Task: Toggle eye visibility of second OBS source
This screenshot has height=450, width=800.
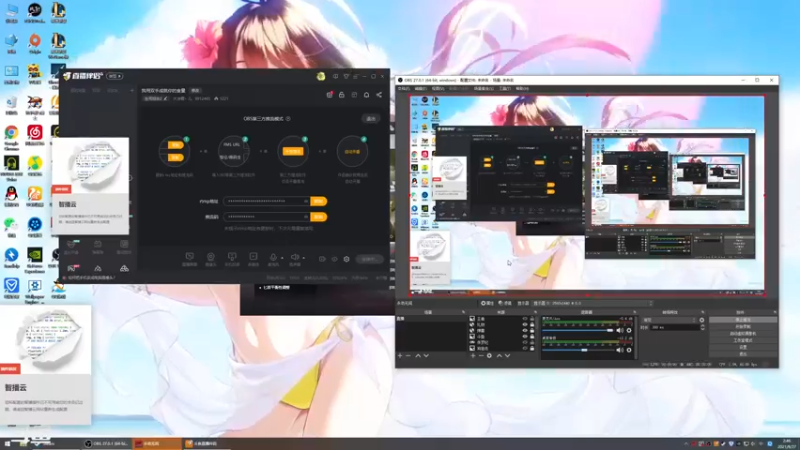Action: 525,324
